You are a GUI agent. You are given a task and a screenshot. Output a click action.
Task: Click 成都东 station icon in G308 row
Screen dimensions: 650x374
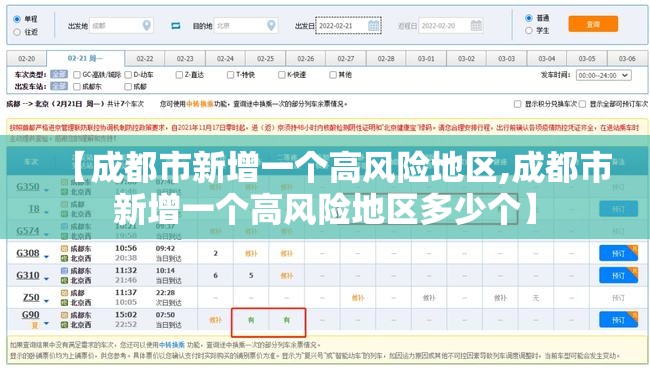pos(64,248)
